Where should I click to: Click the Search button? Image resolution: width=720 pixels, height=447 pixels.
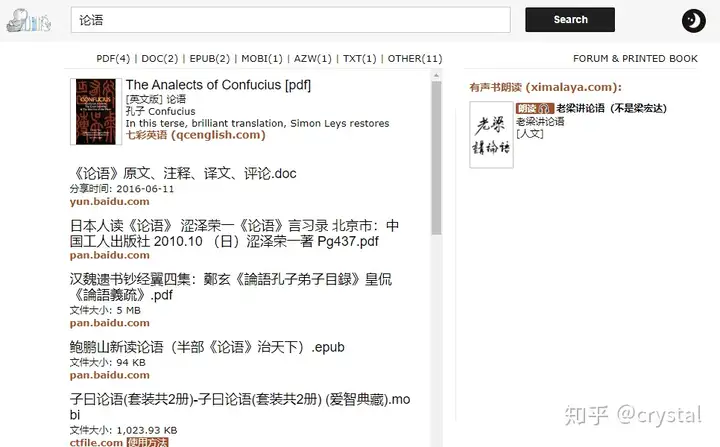[x=570, y=20]
